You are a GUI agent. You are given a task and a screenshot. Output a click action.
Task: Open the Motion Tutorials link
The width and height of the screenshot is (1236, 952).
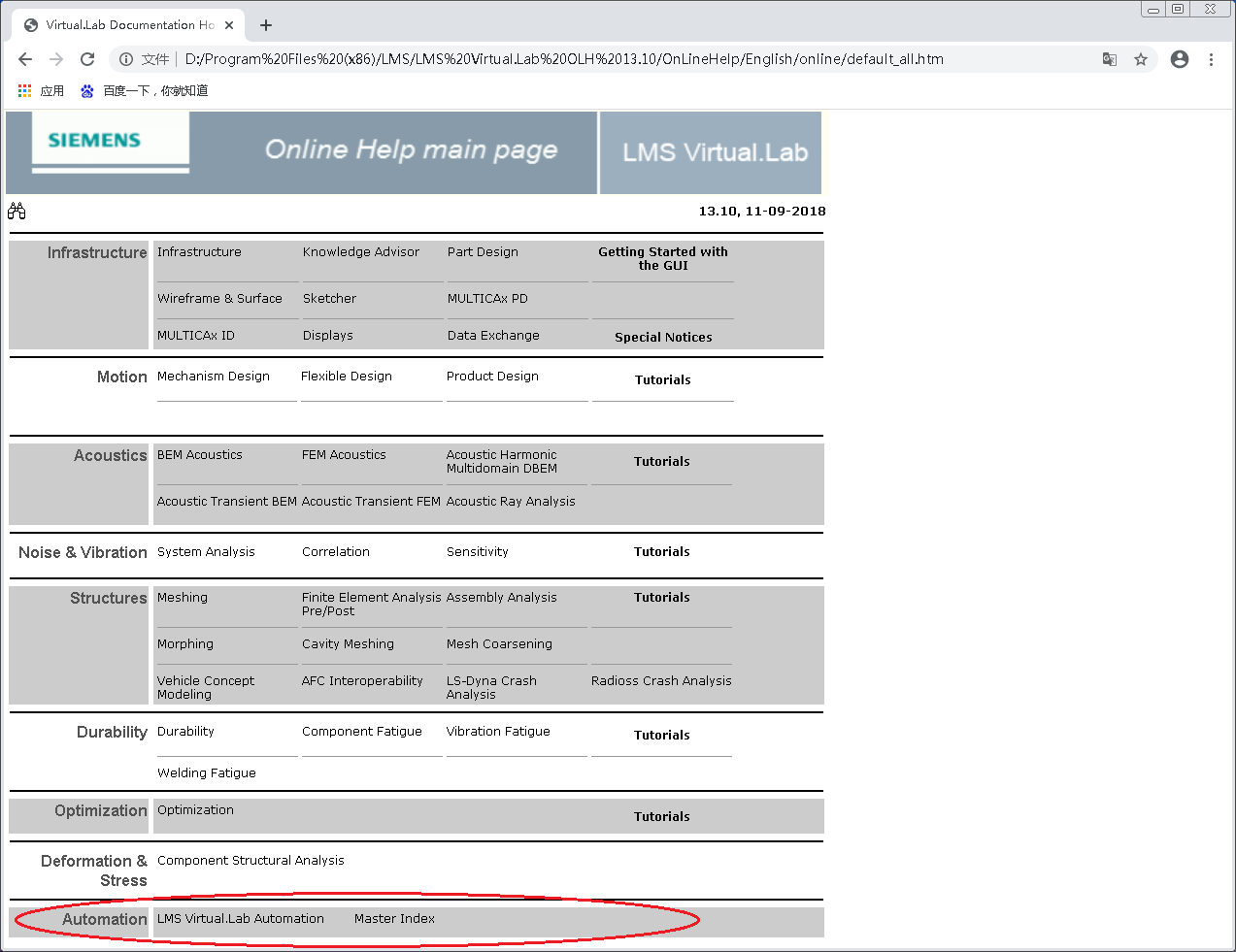661,379
